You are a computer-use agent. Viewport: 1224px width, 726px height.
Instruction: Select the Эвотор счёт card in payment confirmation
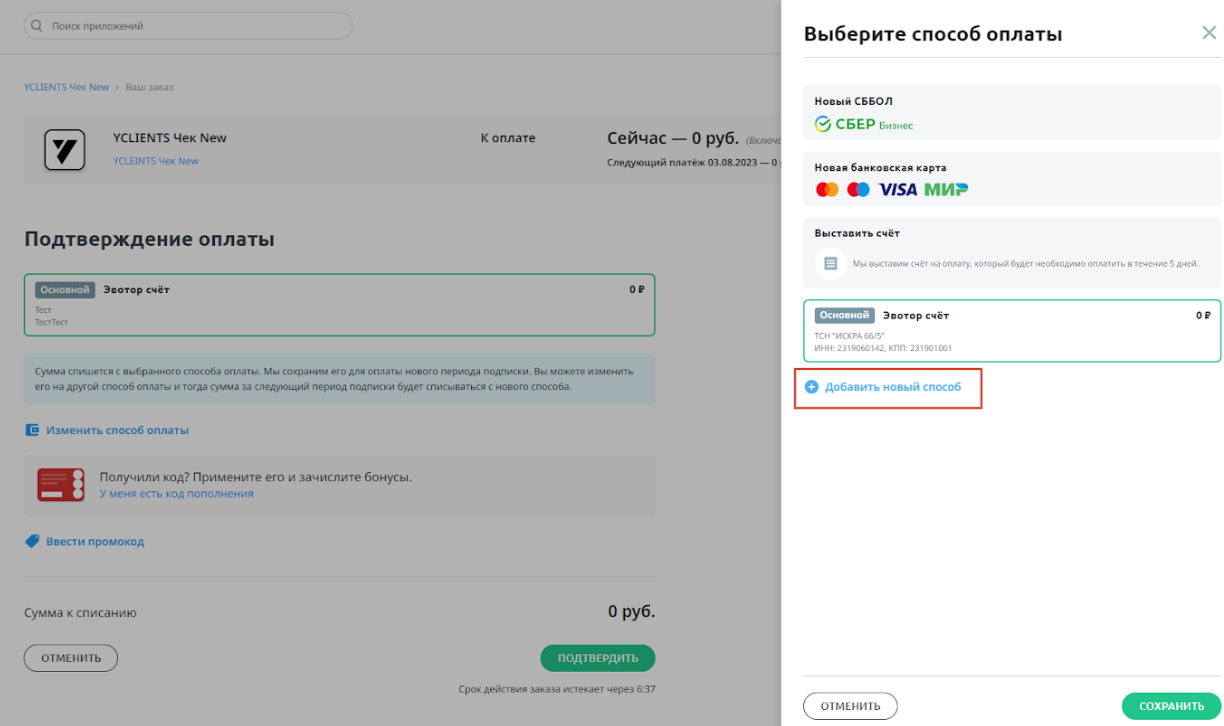[339, 305]
